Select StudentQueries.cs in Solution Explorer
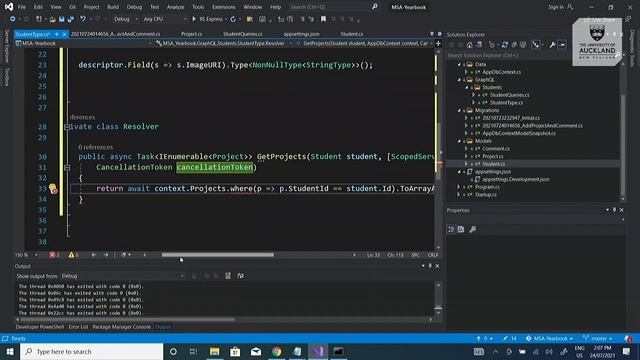This screenshot has width=640, height=360. coord(509,95)
